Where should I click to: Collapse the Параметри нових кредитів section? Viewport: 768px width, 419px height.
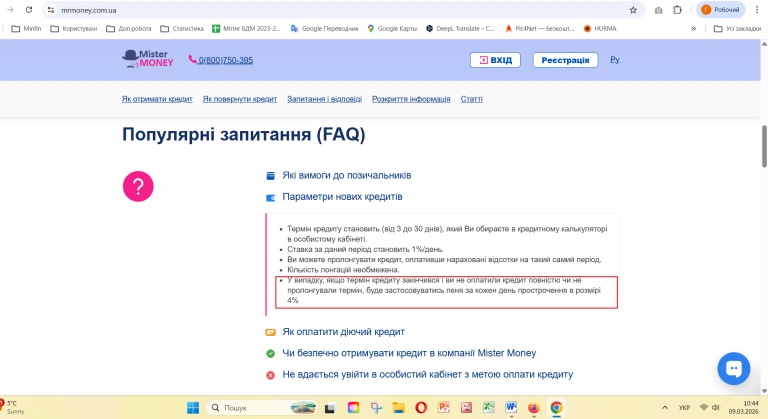pyautogui.click(x=342, y=197)
